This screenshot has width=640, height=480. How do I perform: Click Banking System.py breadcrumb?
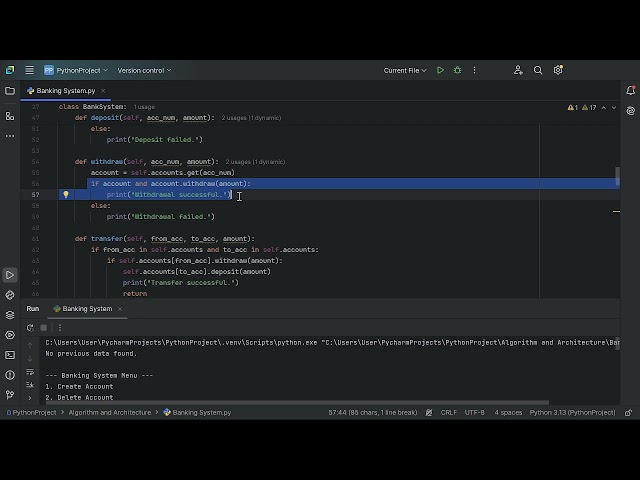pos(198,413)
